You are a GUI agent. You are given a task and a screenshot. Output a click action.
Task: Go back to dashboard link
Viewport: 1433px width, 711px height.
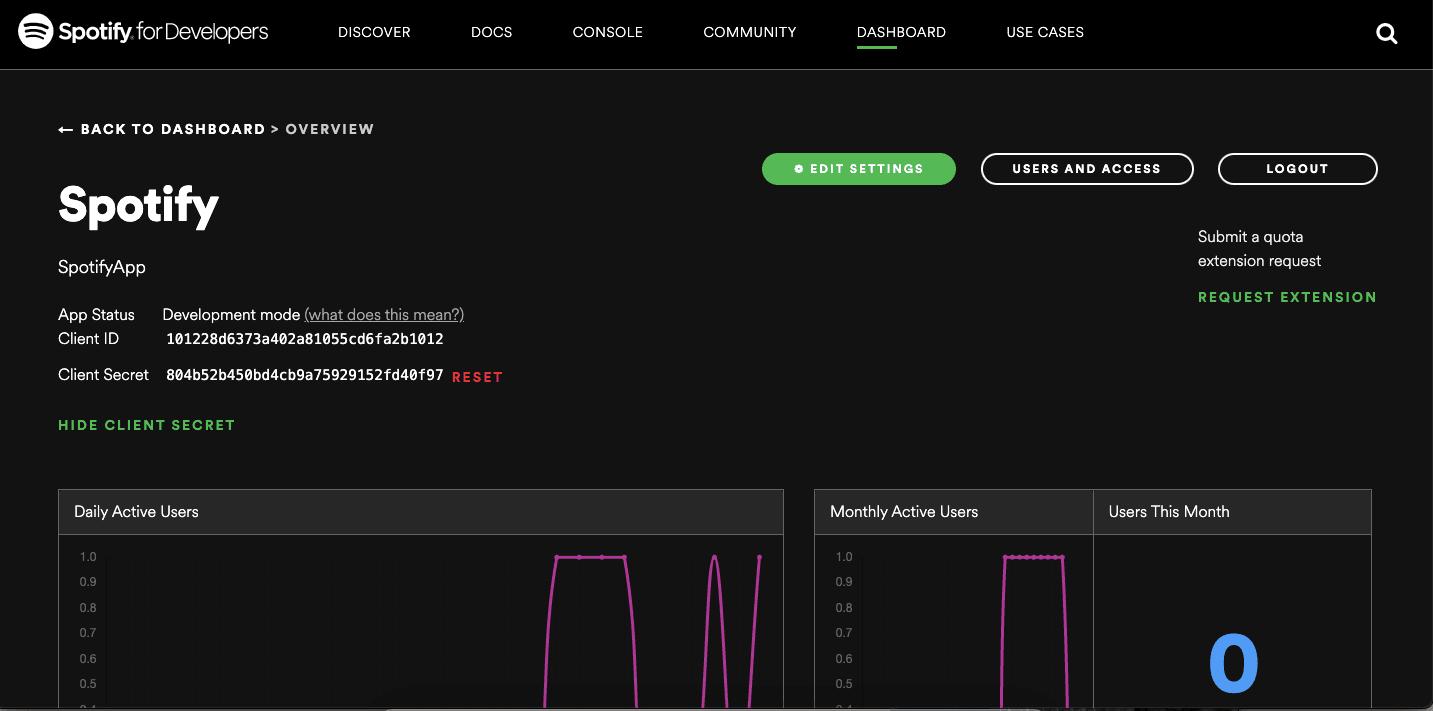(x=162, y=129)
